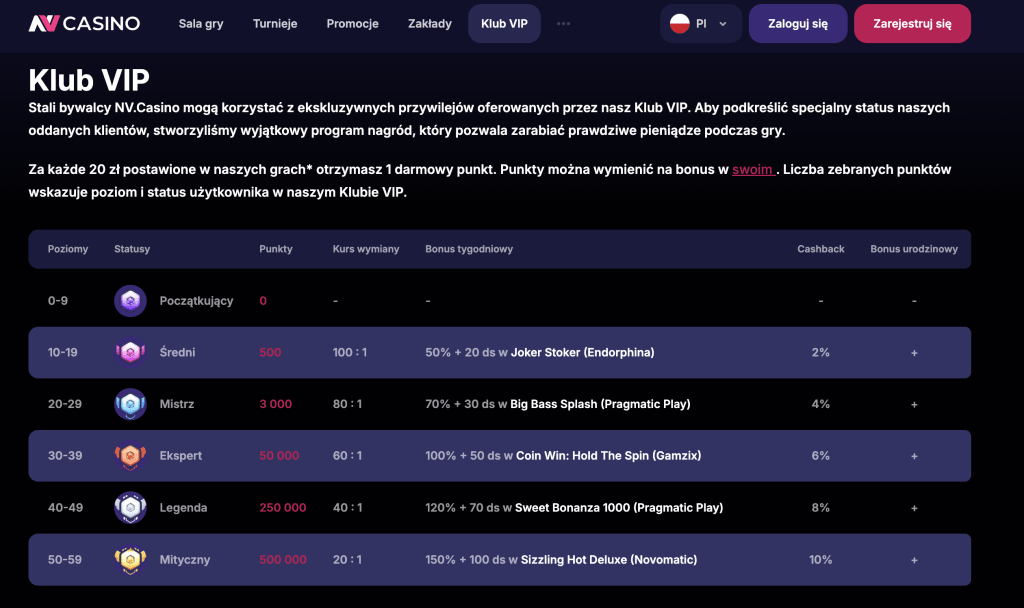Screen dimensions: 1024x608
Task: Click the 250 000 points value
Action: pos(283,507)
